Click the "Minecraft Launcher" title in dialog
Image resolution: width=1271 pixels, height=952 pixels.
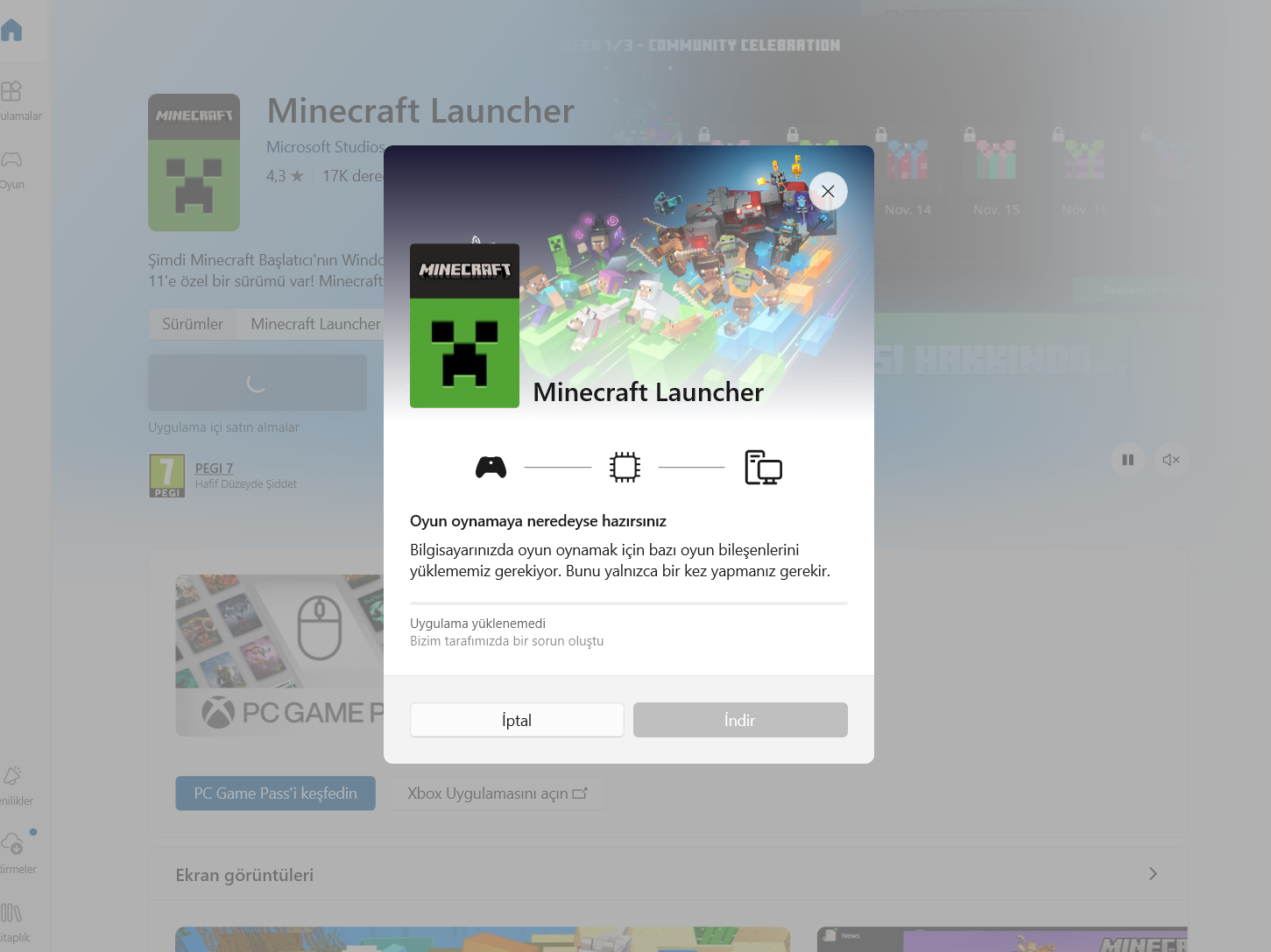(648, 392)
